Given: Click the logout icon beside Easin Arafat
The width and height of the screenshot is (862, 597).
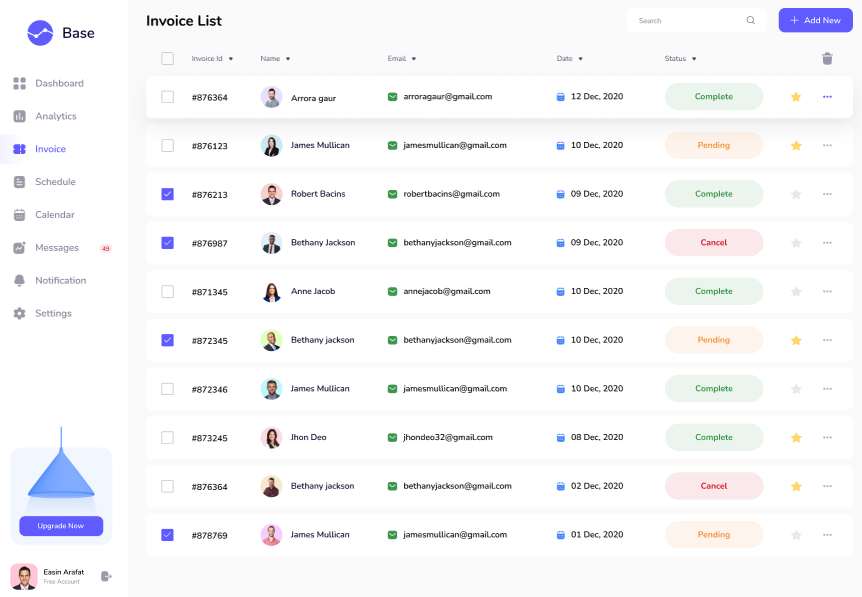Looking at the screenshot, I should click(x=105, y=576).
